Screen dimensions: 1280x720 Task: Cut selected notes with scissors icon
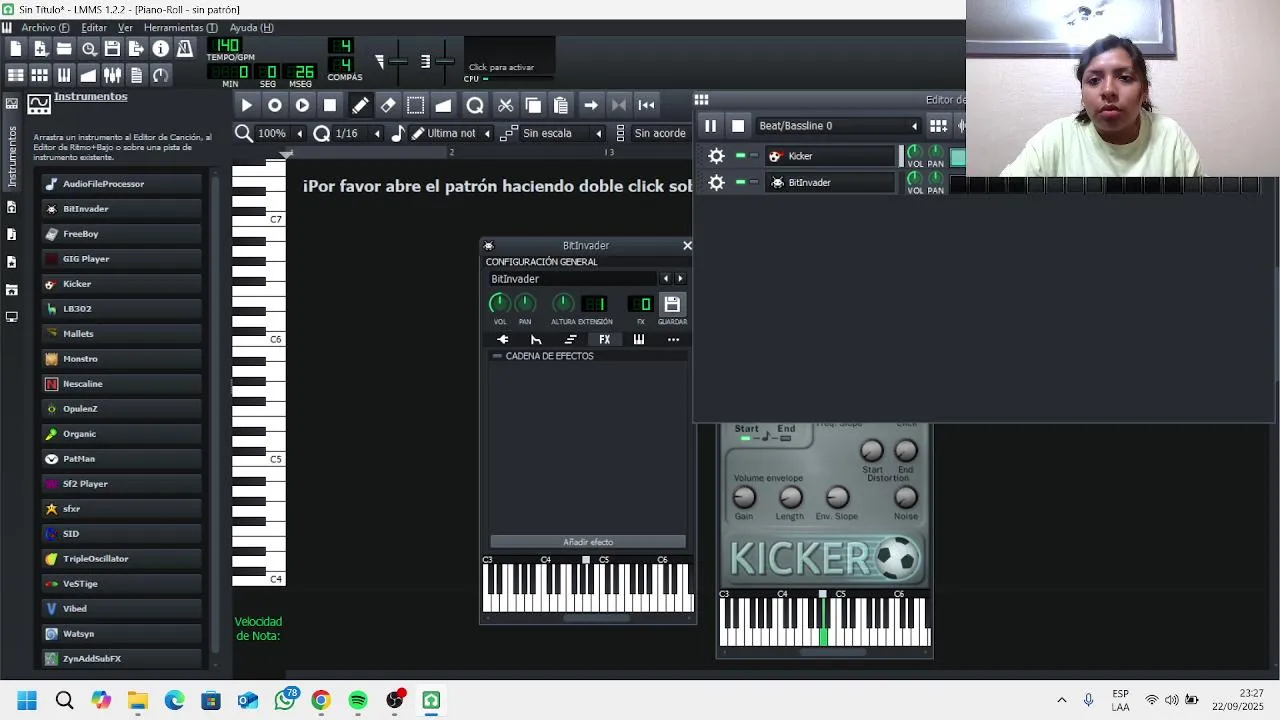click(x=505, y=105)
